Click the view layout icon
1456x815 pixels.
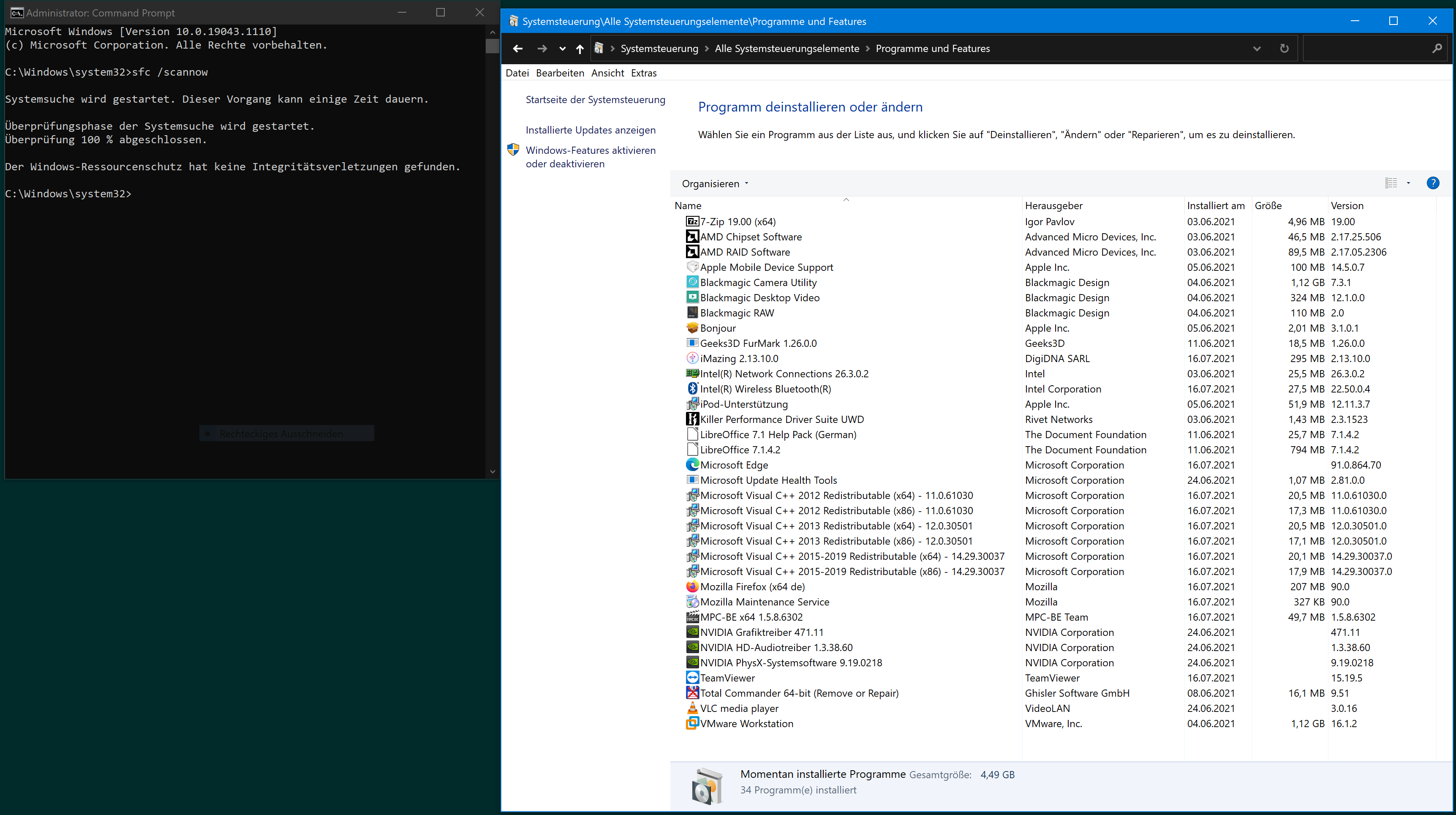[x=1391, y=183]
